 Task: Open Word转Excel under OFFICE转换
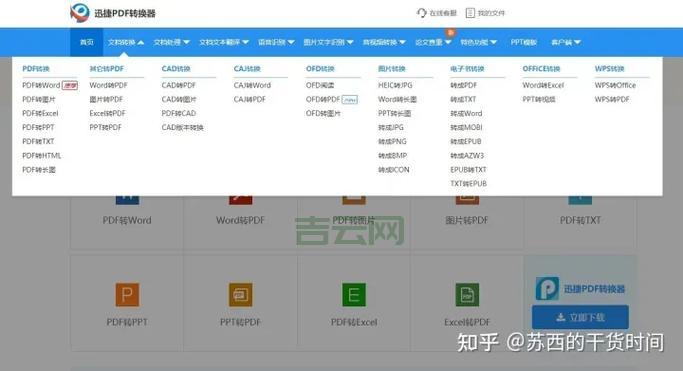[543, 85]
